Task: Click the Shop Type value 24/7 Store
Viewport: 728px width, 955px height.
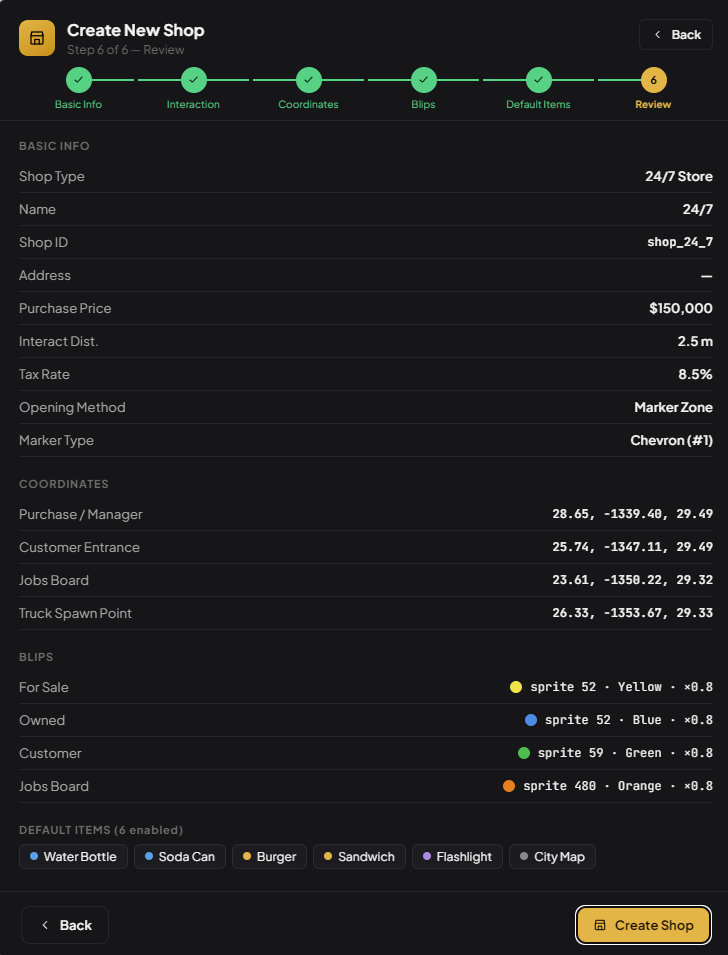Action: coord(679,177)
